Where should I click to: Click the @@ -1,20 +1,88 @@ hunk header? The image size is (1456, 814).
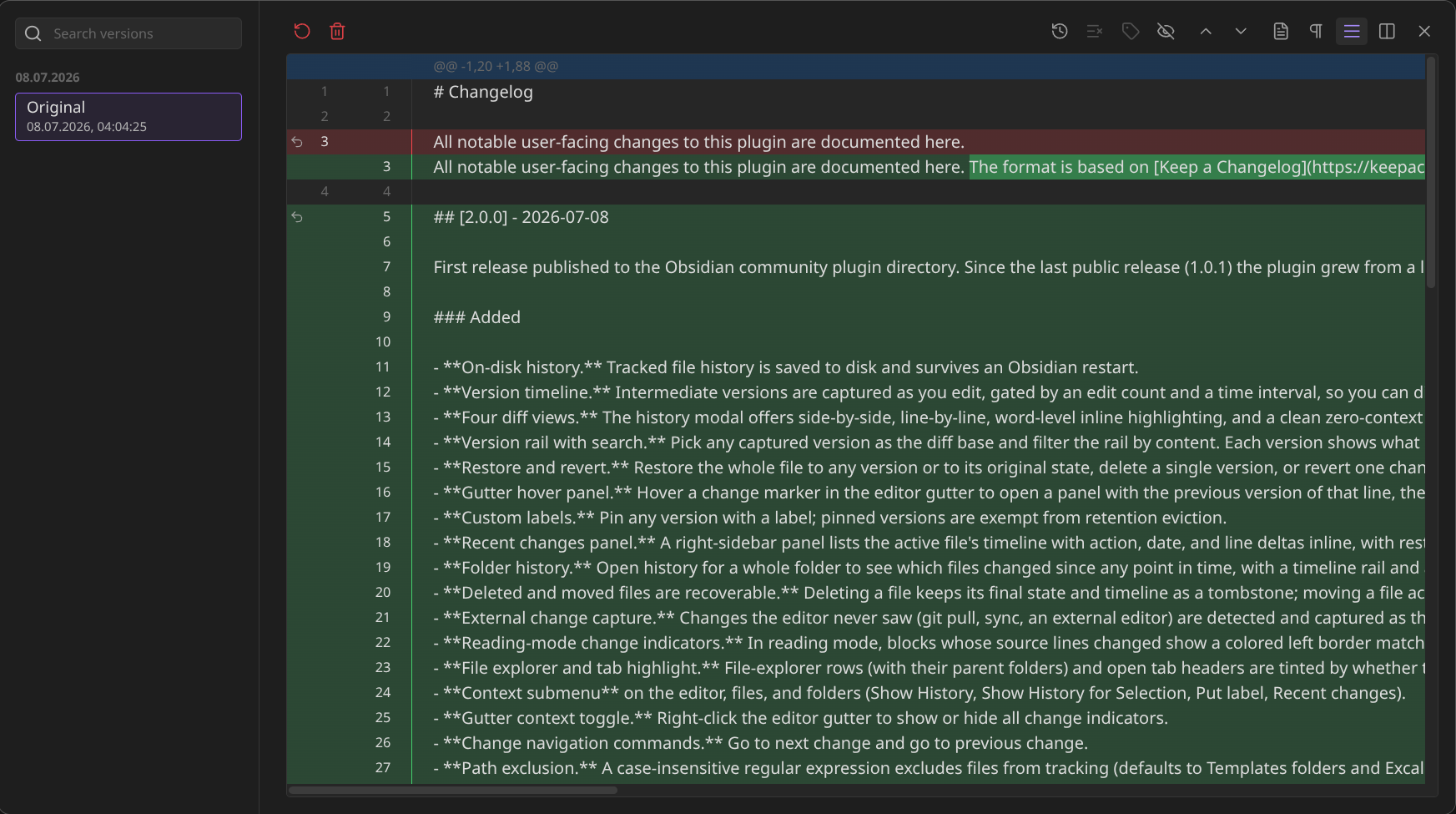(x=496, y=66)
